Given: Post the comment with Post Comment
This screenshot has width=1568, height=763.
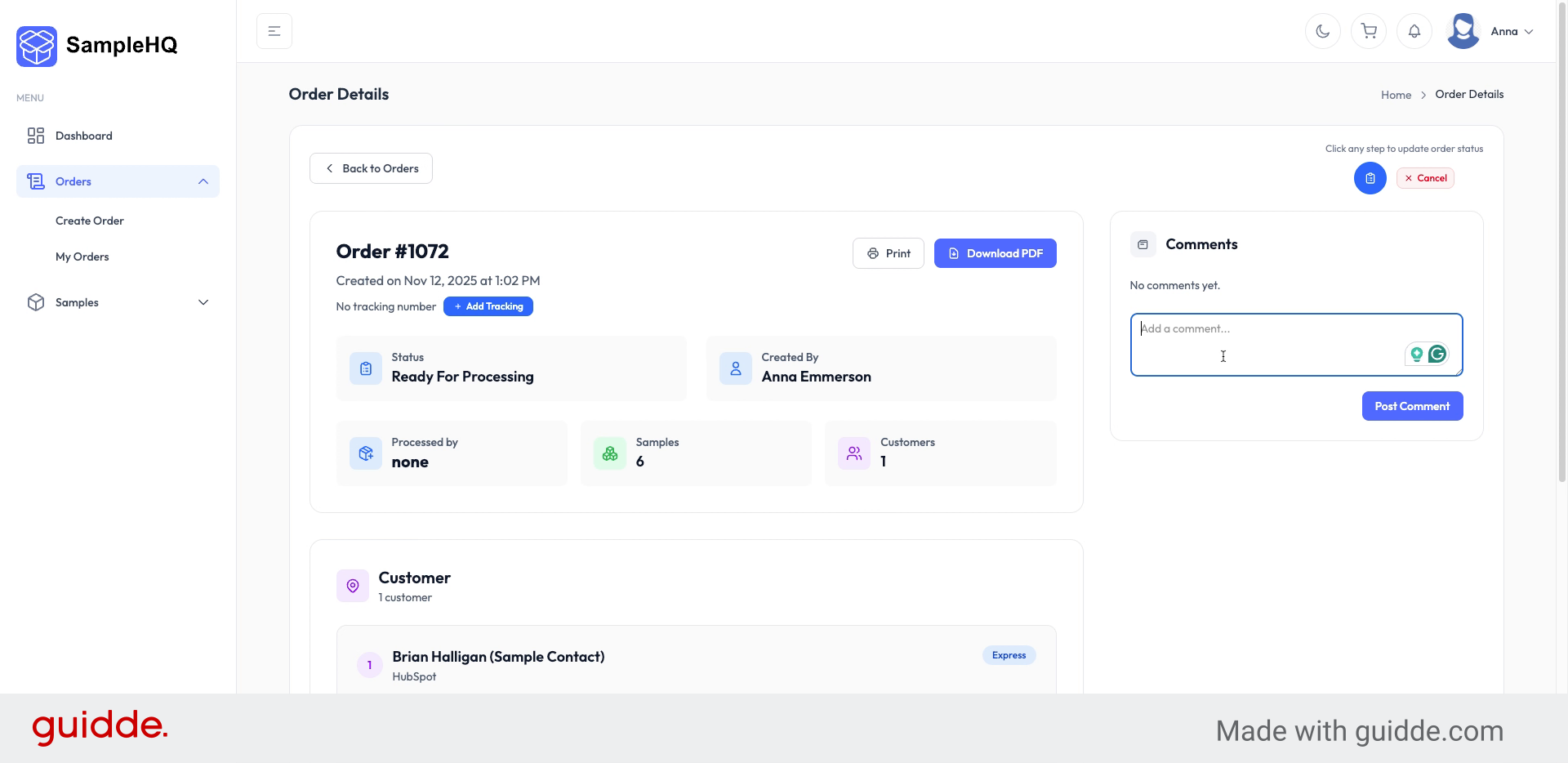Looking at the screenshot, I should (1413, 406).
